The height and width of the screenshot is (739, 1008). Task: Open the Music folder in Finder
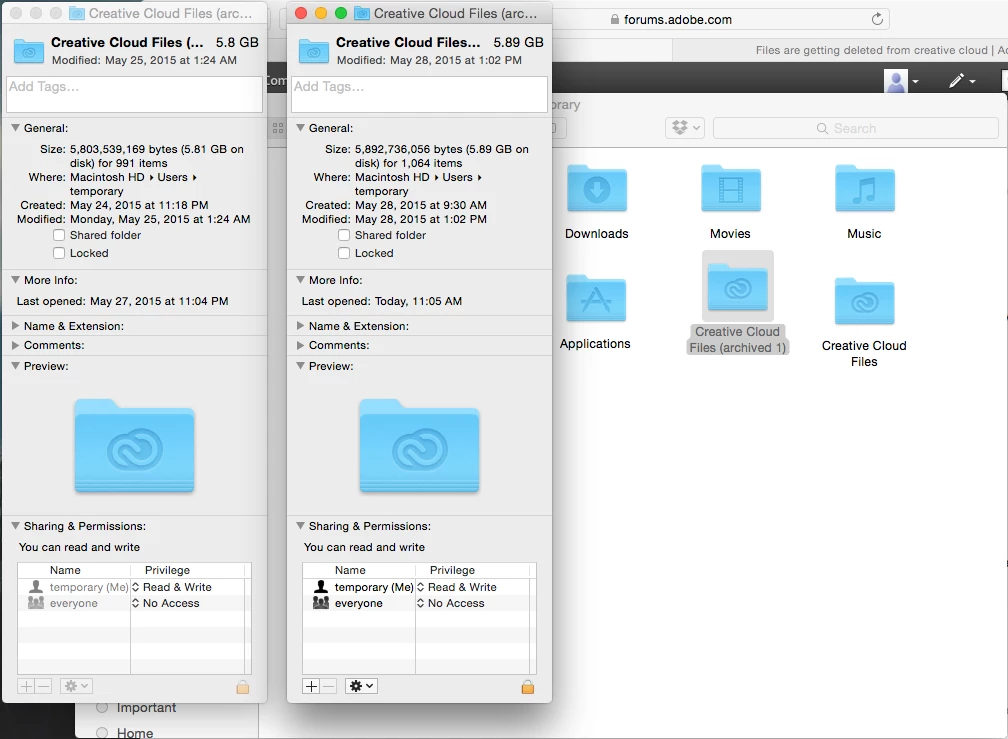[x=865, y=189]
